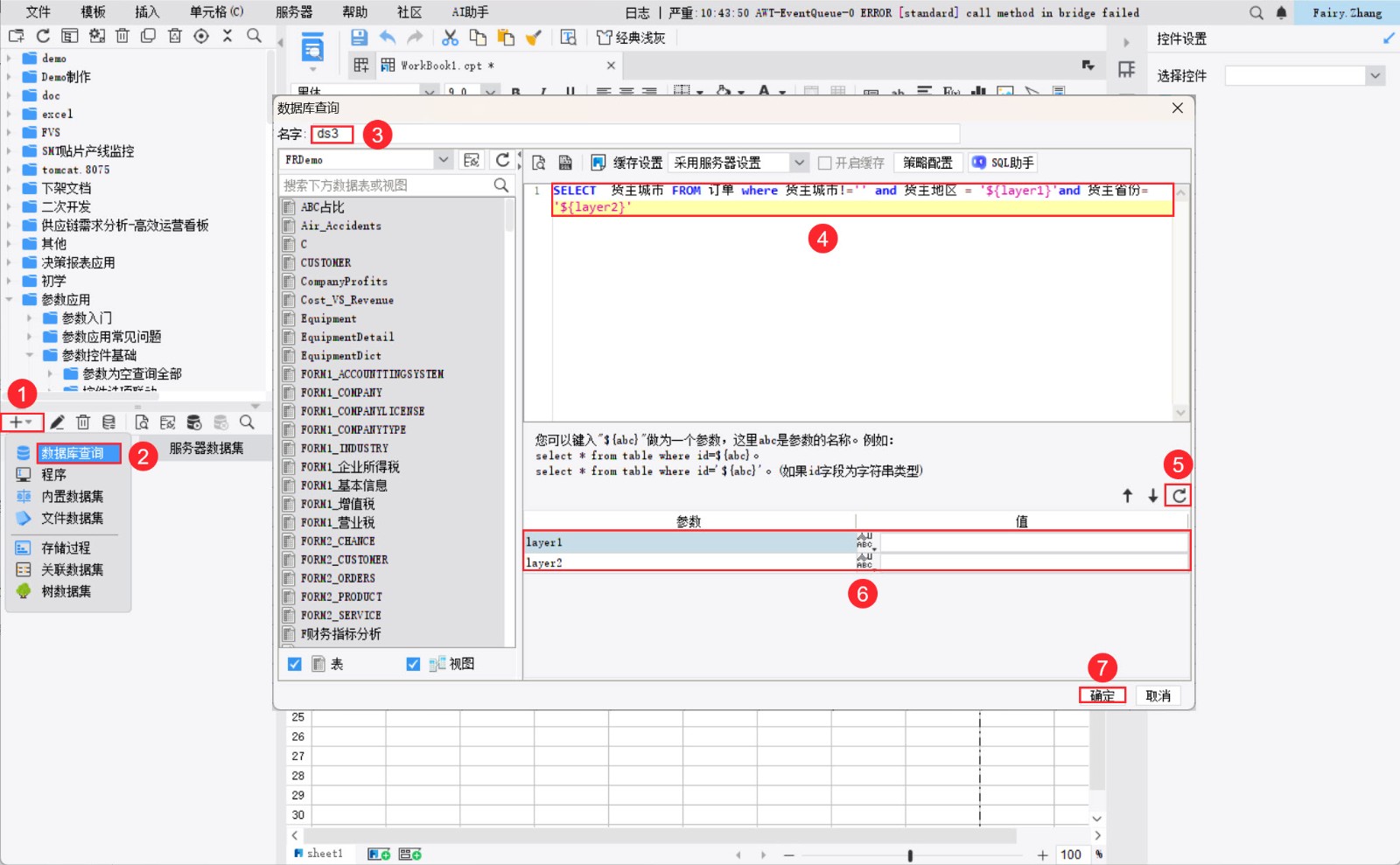
Task: Open the 模板 menu
Action: pos(93,12)
